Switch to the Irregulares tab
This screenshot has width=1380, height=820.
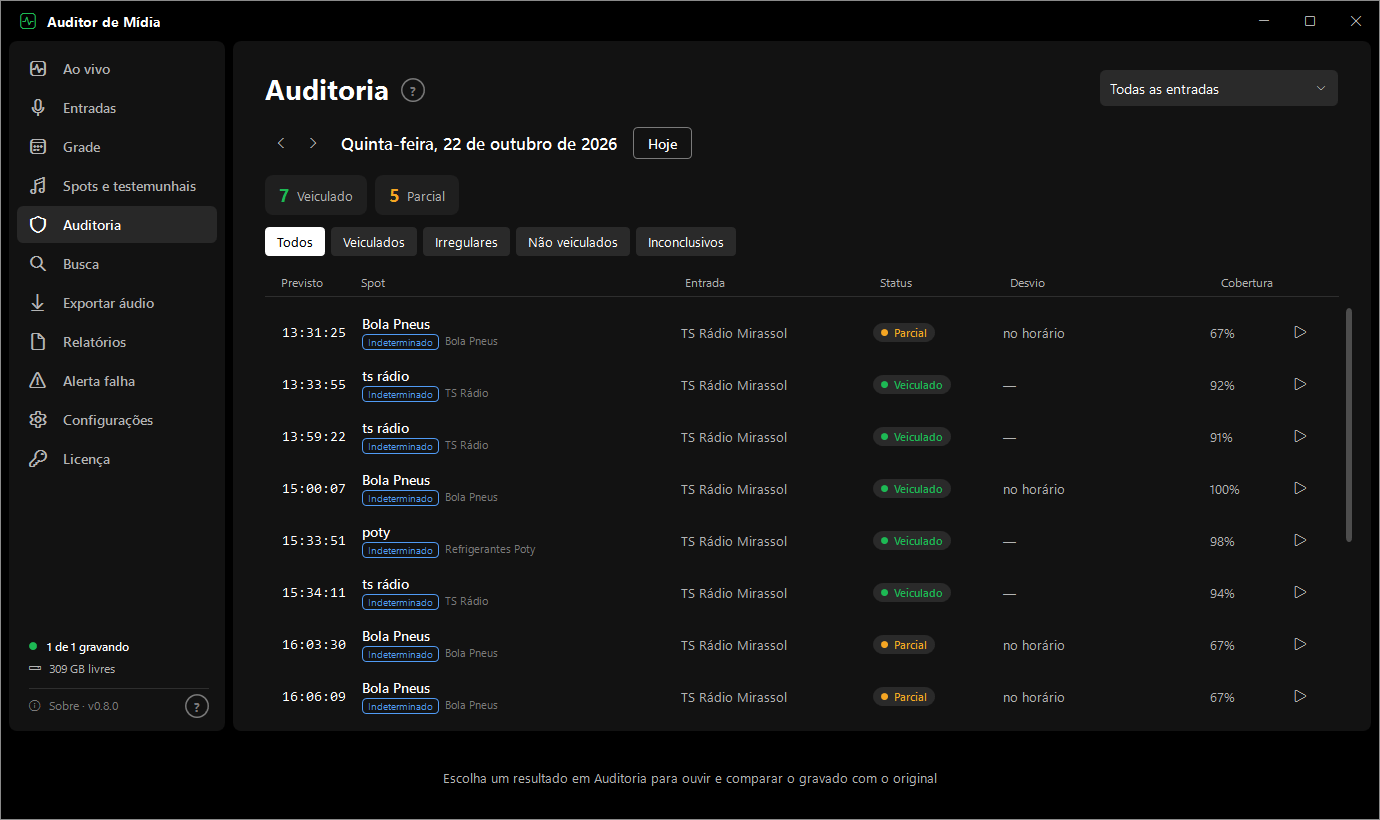click(466, 242)
